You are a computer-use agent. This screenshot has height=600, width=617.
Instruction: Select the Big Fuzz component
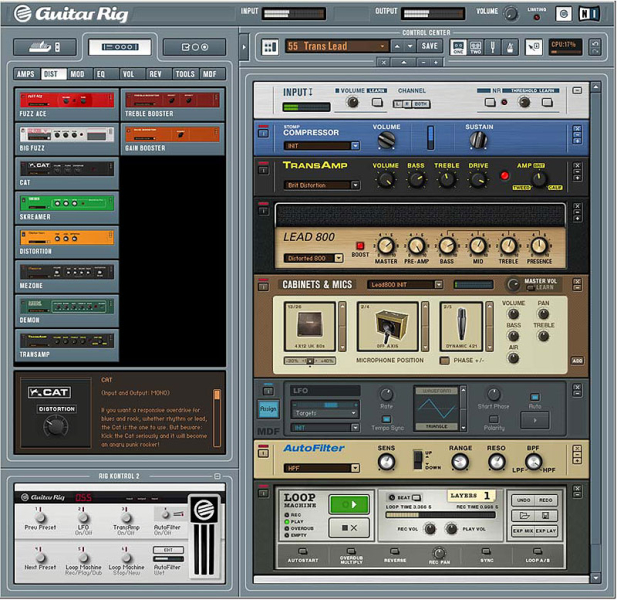click(x=67, y=138)
